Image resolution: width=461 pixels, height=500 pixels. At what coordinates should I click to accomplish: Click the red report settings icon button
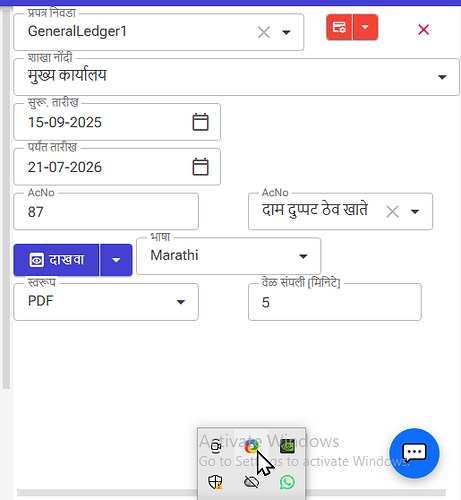[339, 27]
